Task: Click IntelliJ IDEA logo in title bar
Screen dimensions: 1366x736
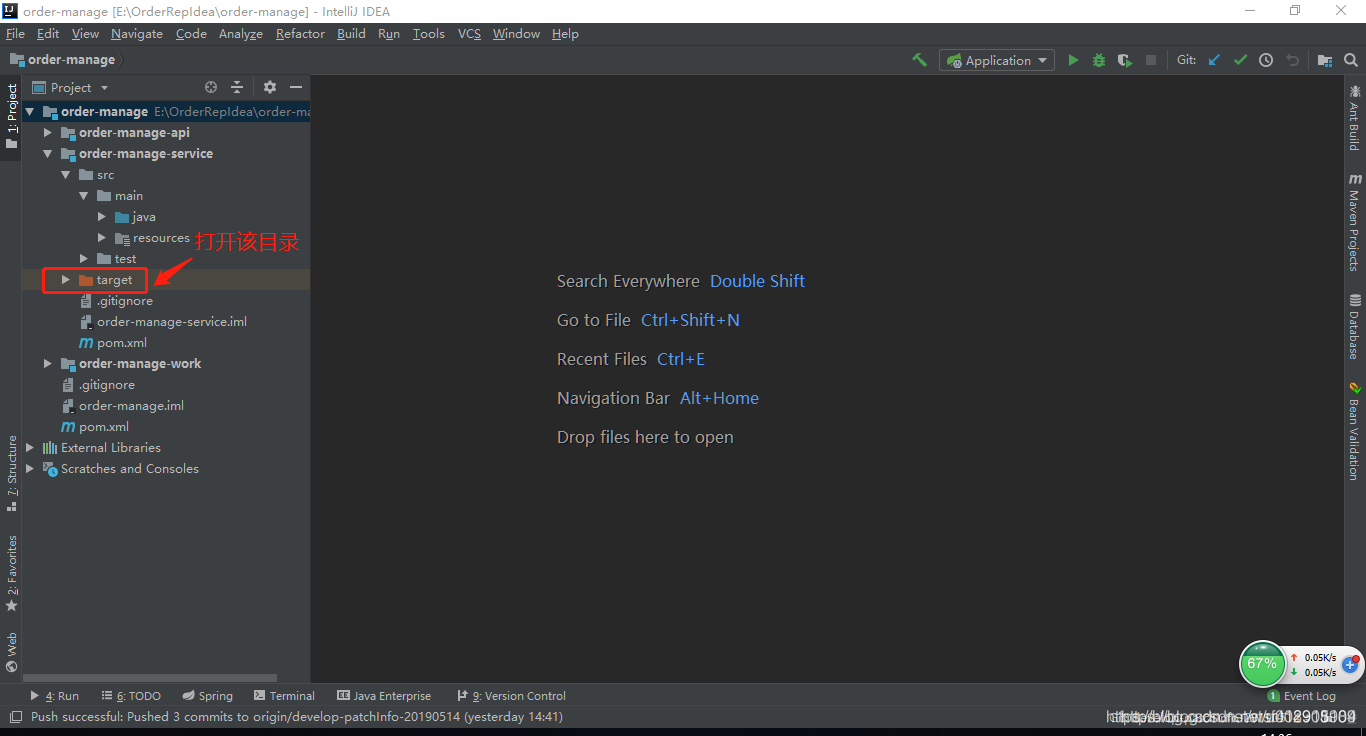Action: click(x=10, y=11)
